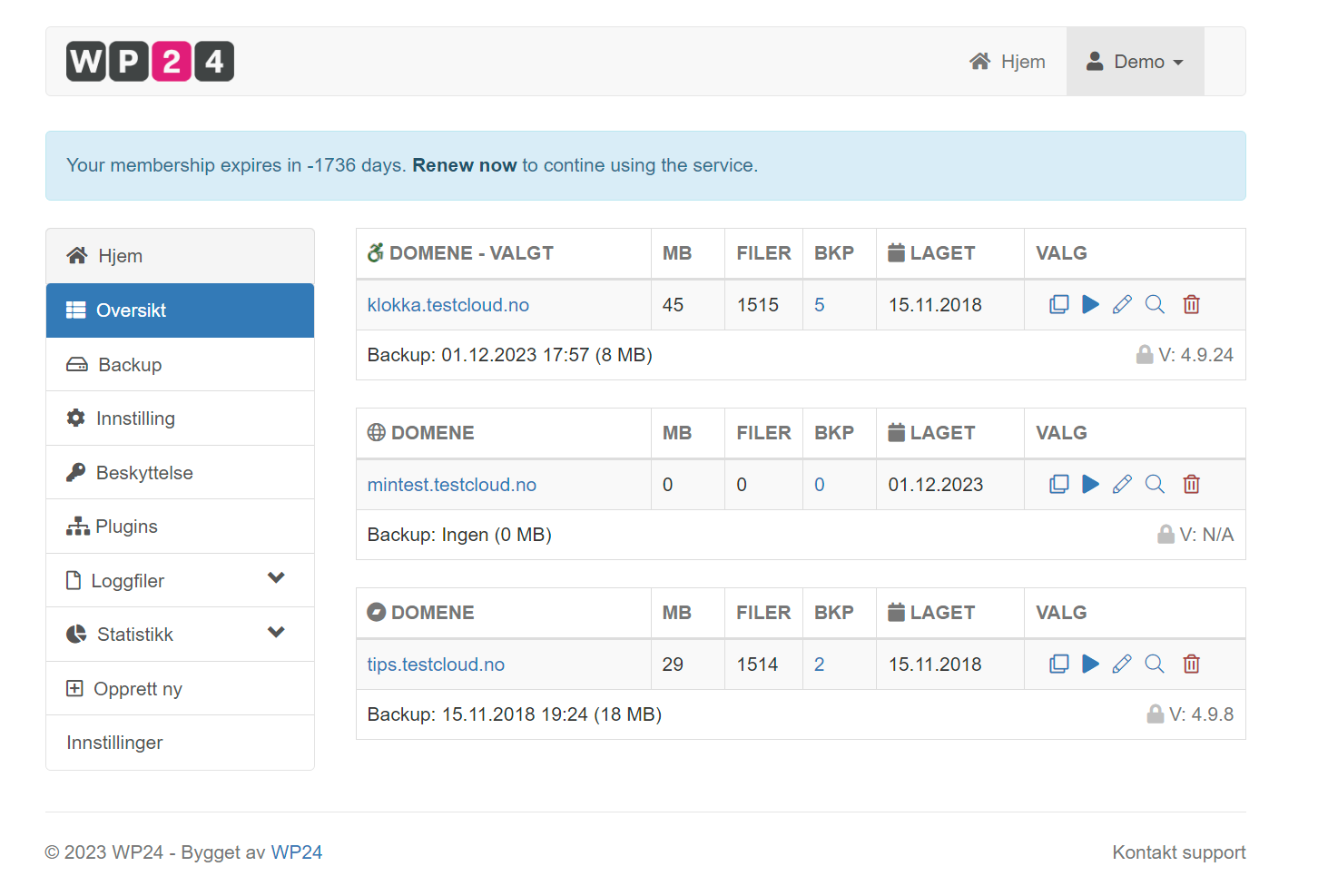Open Backup in the sidebar

(x=130, y=365)
